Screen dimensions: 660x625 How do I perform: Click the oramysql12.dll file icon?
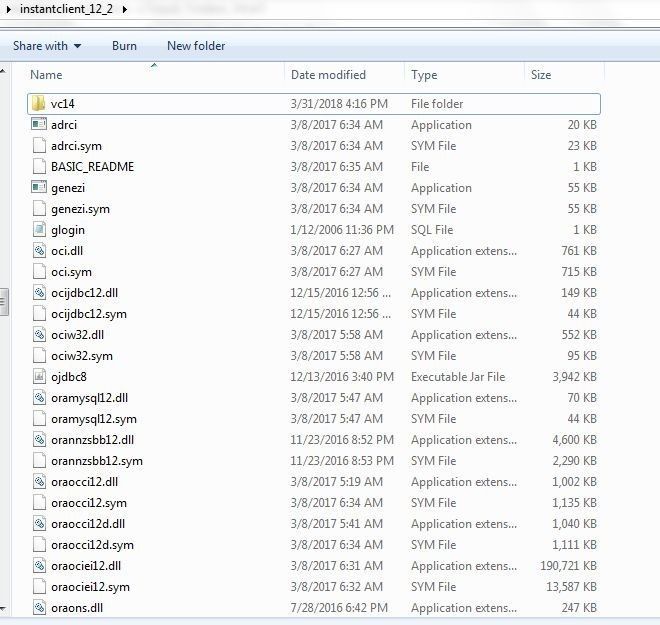click(39, 398)
